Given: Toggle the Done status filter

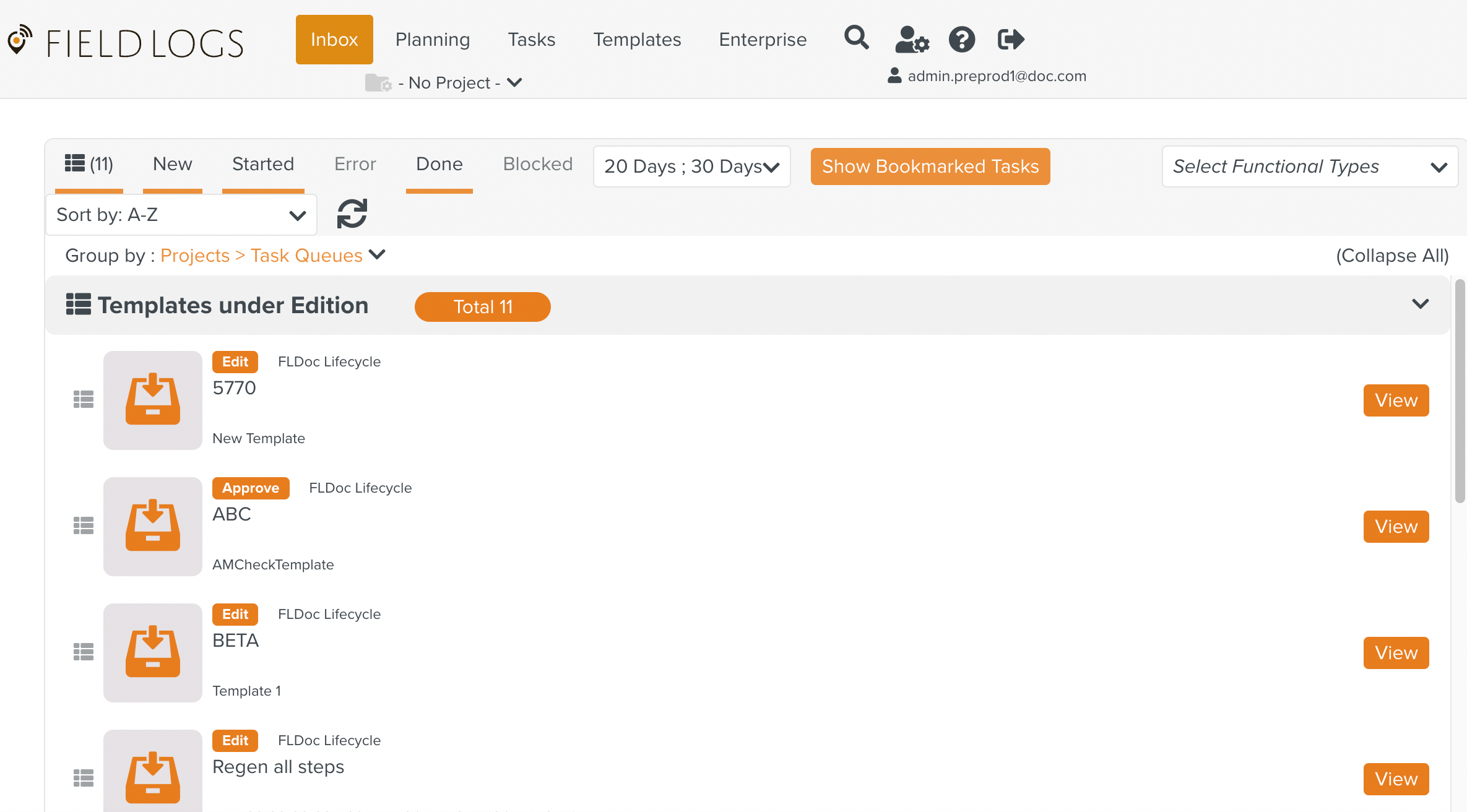Looking at the screenshot, I should click(x=439, y=164).
